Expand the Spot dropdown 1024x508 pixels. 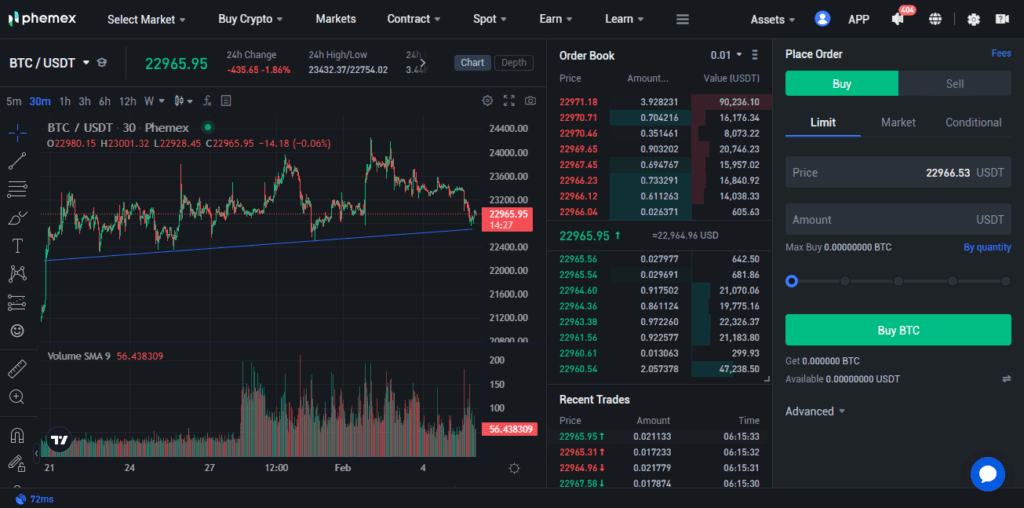coord(490,19)
